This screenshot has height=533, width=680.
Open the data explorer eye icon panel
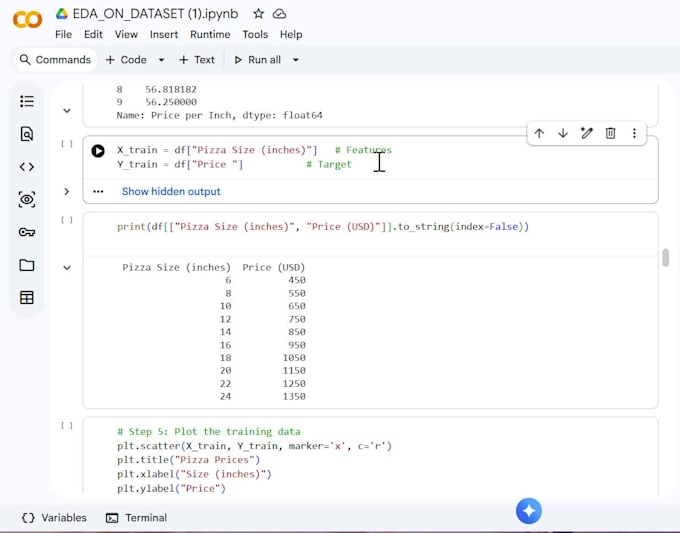[27, 199]
